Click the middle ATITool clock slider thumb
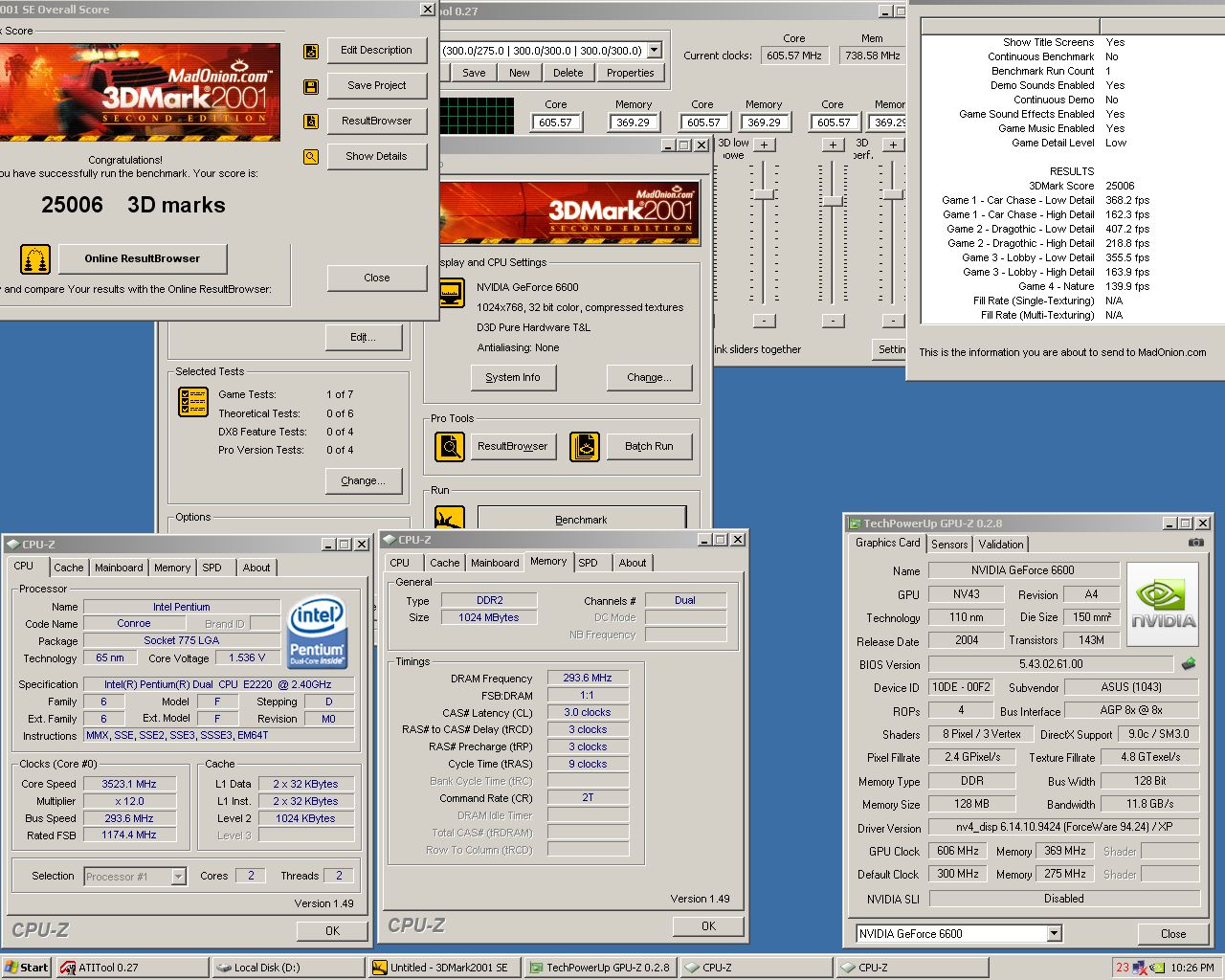 click(x=833, y=201)
